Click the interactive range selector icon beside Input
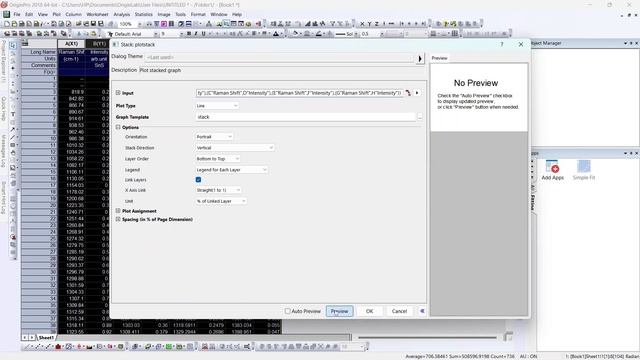This screenshot has height=360, width=640. tap(408, 93)
